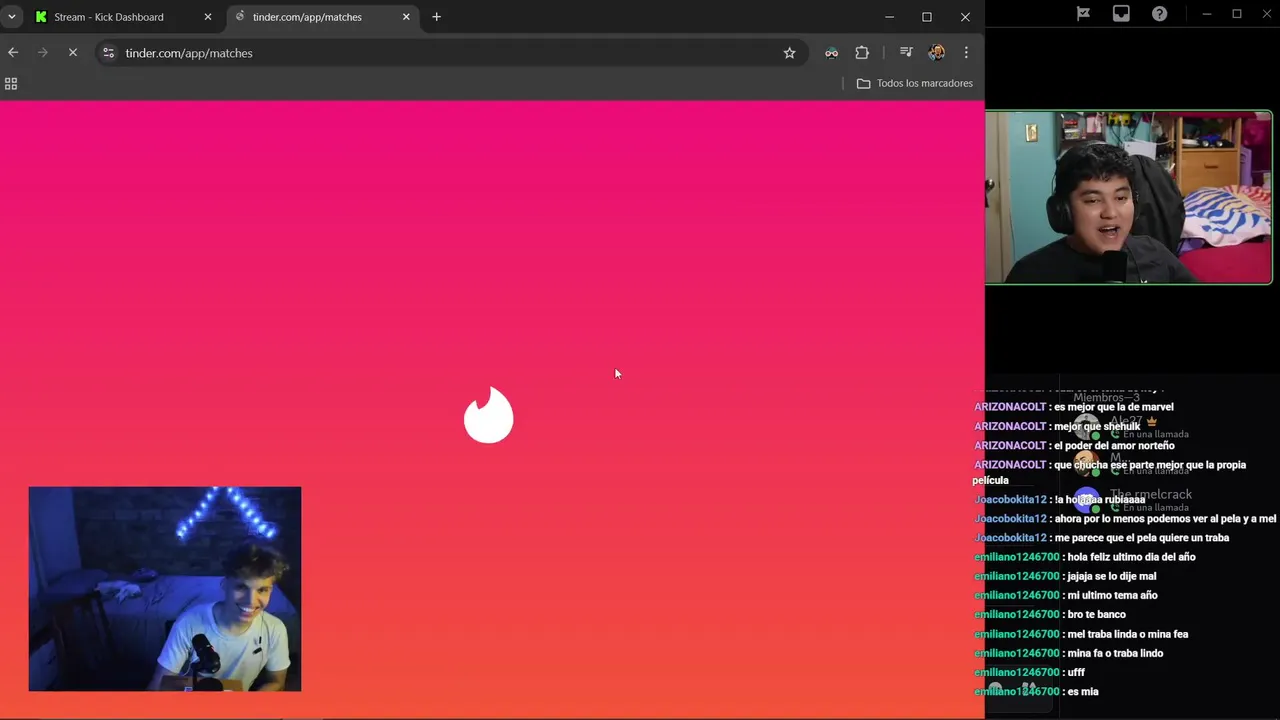Minimize the Chrome browser window
Image resolution: width=1280 pixels, height=720 pixels.
tap(889, 17)
